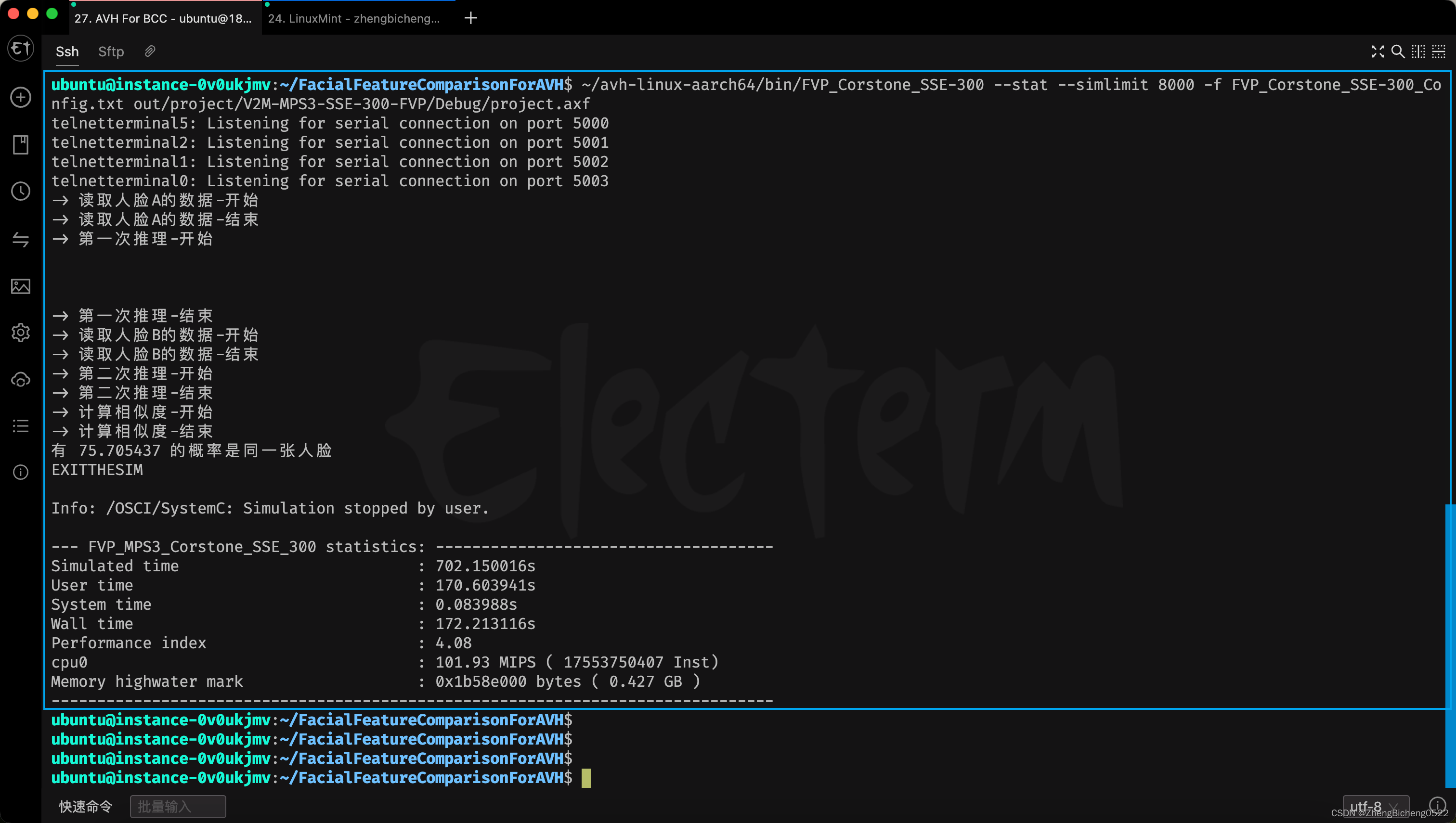
Task: Click '0x1b58e000 bytes' memory value
Action: pos(508,681)
